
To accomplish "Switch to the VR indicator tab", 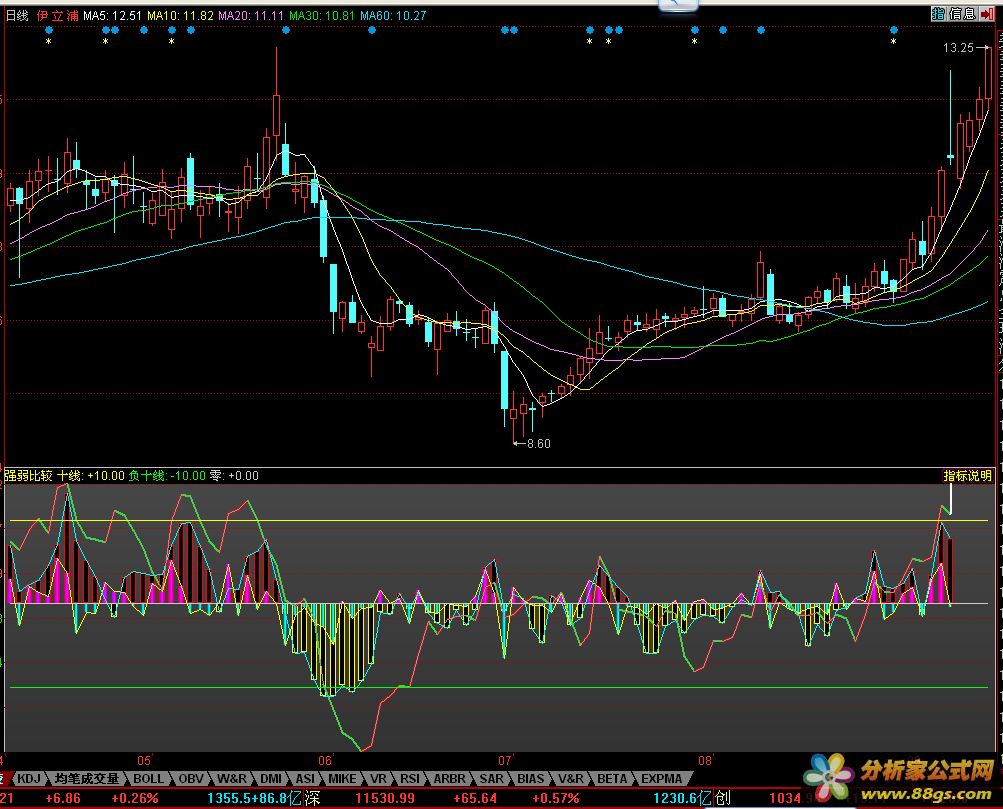I will 378,778.
